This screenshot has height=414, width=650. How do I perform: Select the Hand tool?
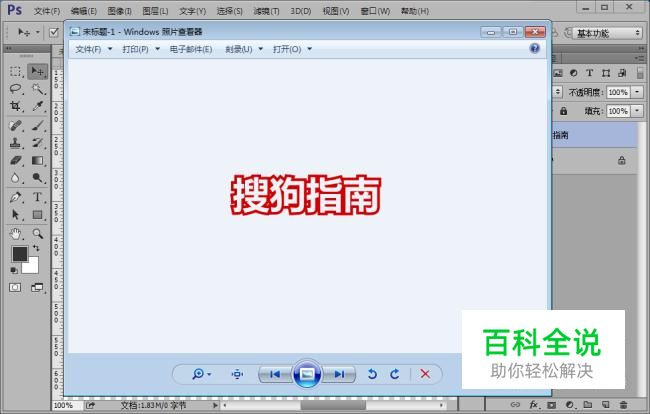[x=15, y=234]
